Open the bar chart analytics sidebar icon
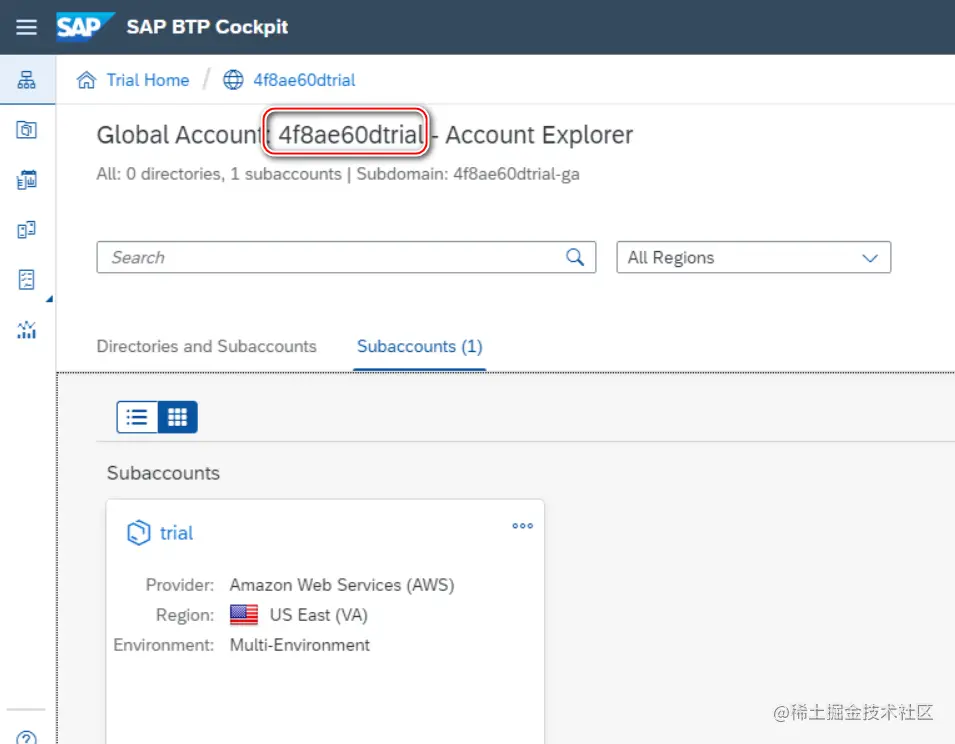The width and height of the screenshot is (955, 744). pyautogui.click(x=27, y=329)
